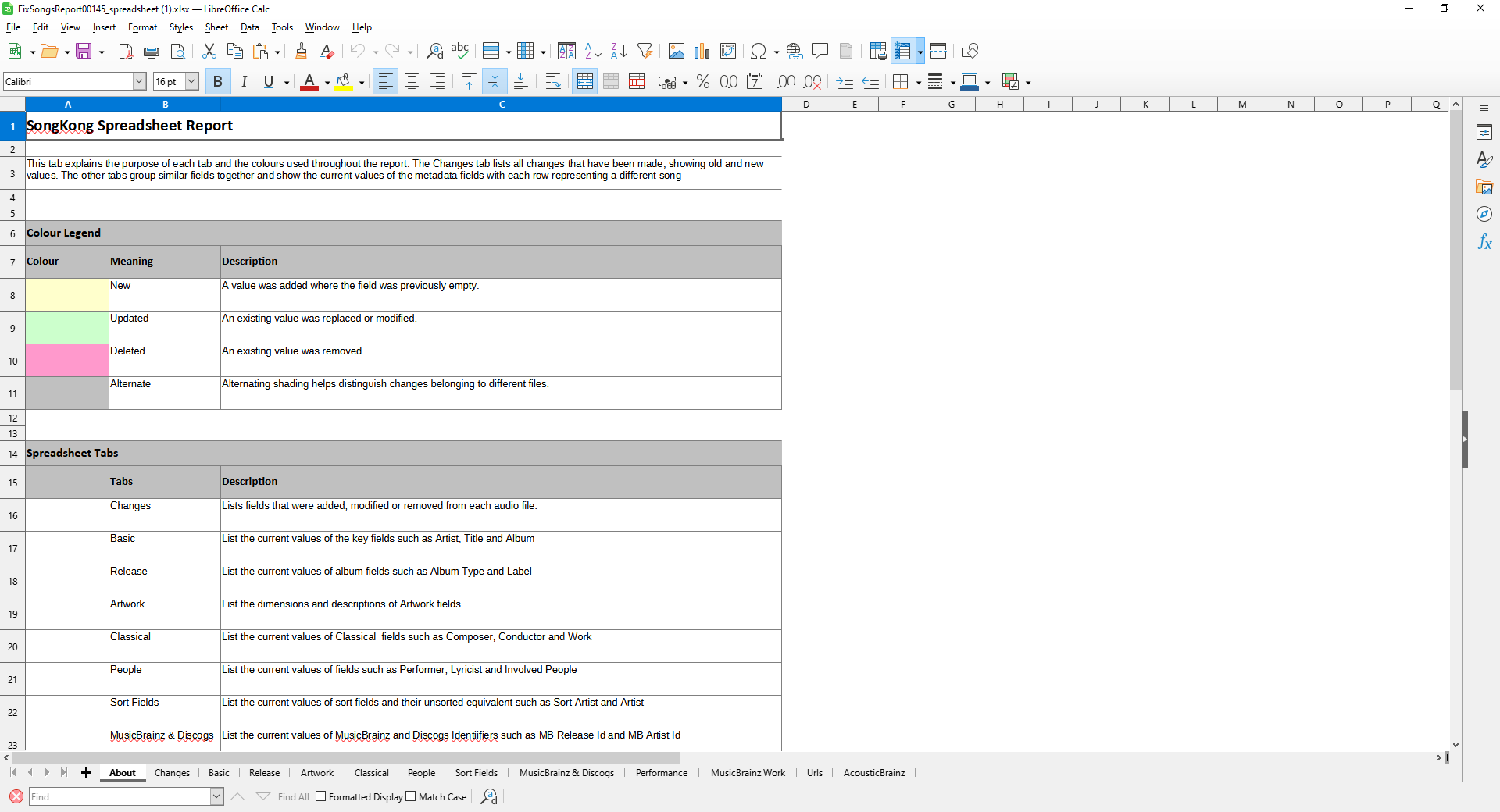
Task: Insert a hyperlink
Action: point(795,52)
